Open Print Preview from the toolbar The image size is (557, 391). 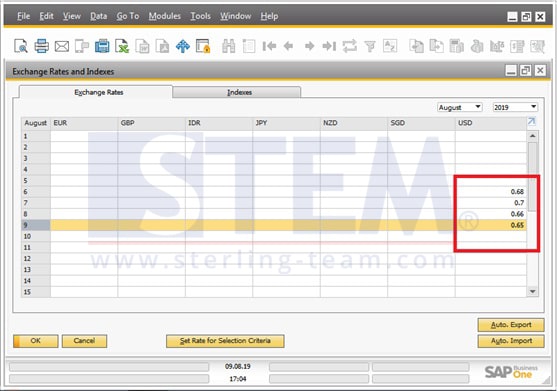[21, 46]
